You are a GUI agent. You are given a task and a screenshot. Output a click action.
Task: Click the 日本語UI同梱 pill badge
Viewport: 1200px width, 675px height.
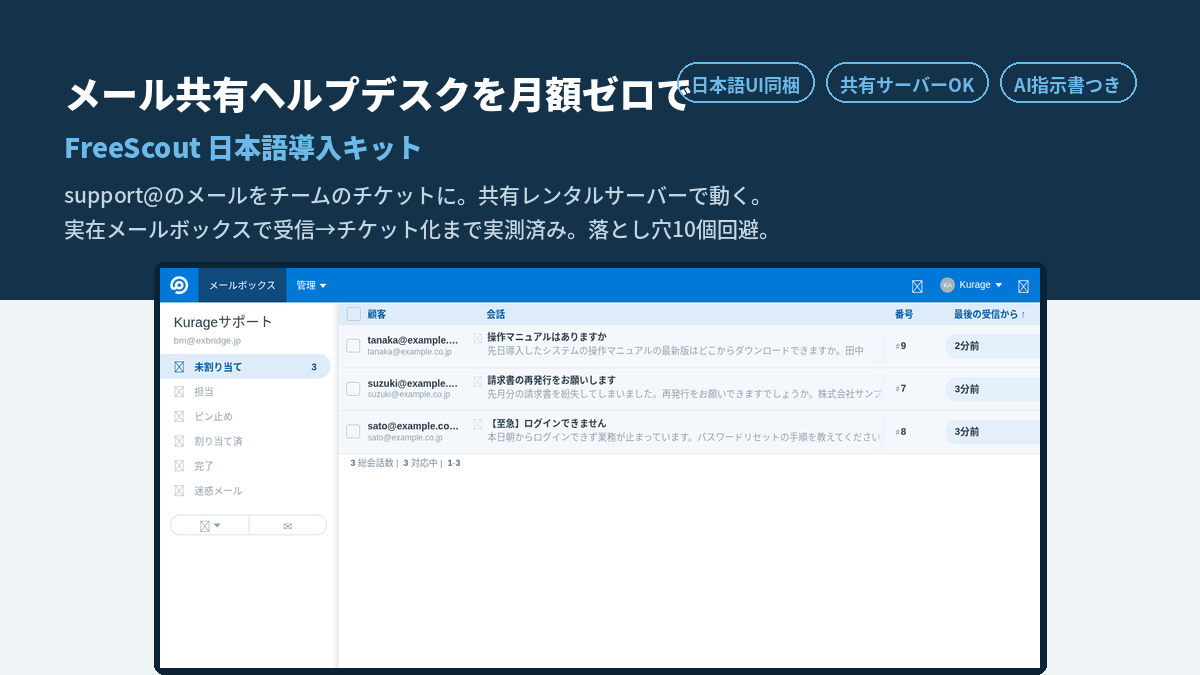tap(746, 83)
